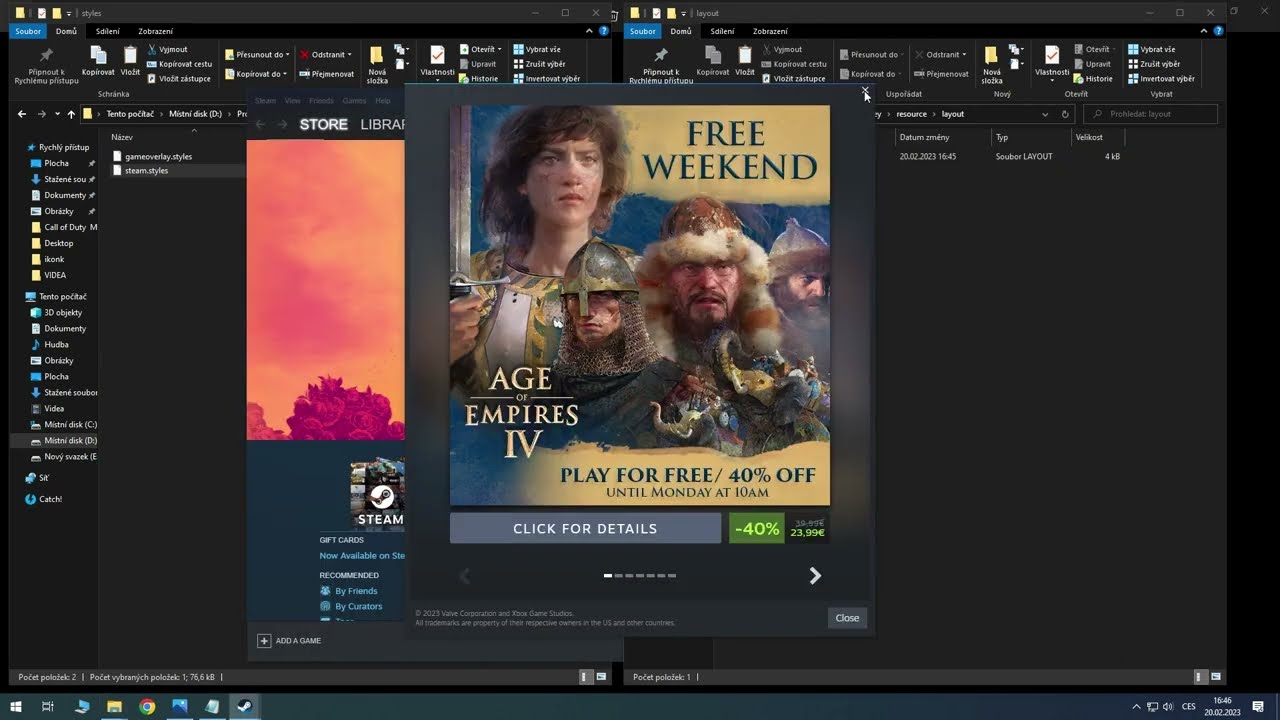
Task: Close the Steam promo with Close button
Action: (847, 618)
